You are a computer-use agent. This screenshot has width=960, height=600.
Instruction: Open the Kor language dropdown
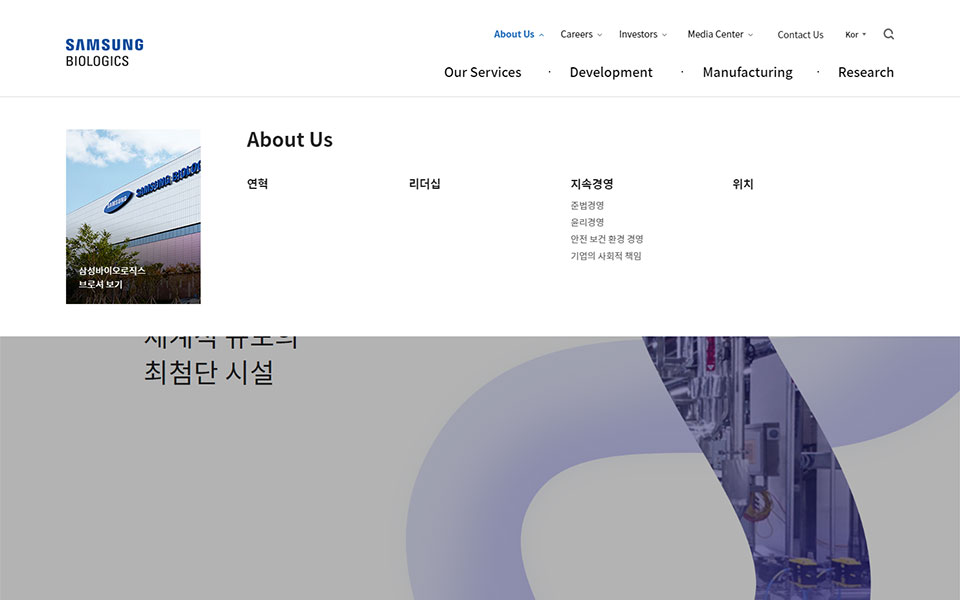point(855,35)
